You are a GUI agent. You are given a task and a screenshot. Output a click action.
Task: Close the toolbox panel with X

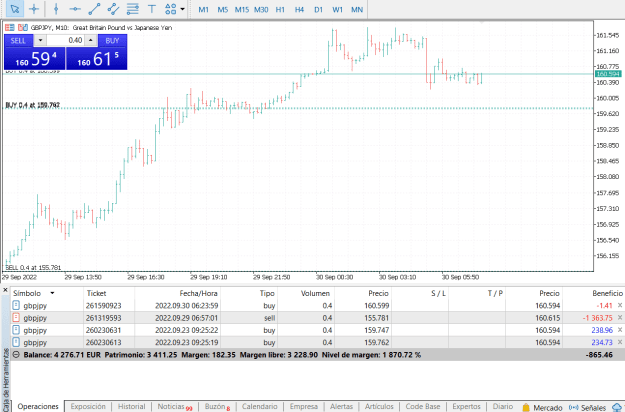click(5, 290)
